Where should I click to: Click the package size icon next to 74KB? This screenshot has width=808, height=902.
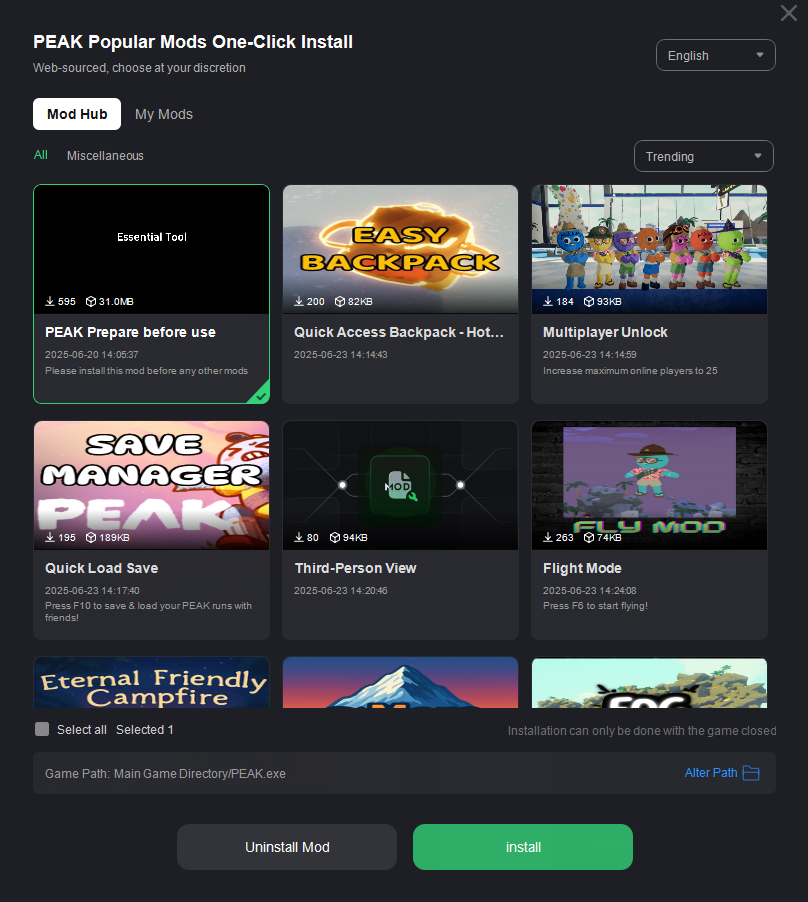pos(589,537)
